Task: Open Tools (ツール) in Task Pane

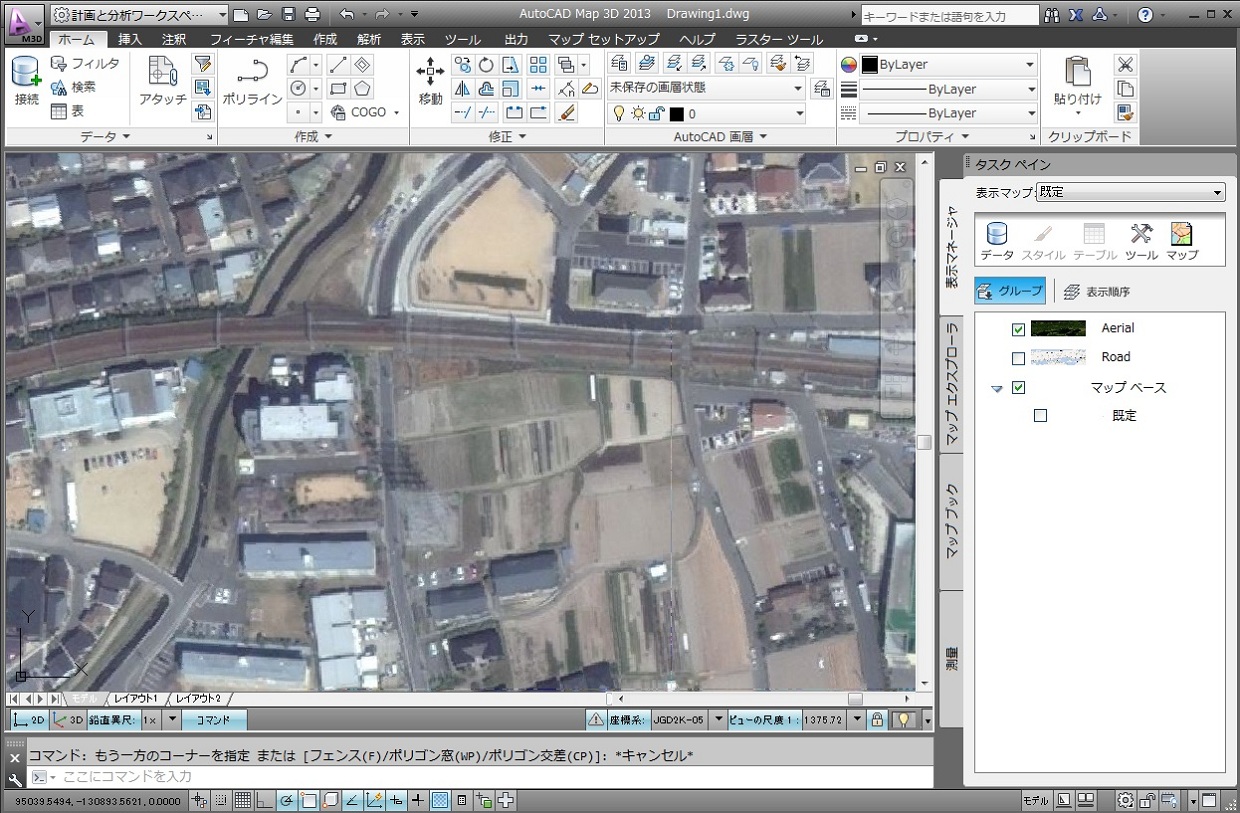Action: click(1141, 241)
